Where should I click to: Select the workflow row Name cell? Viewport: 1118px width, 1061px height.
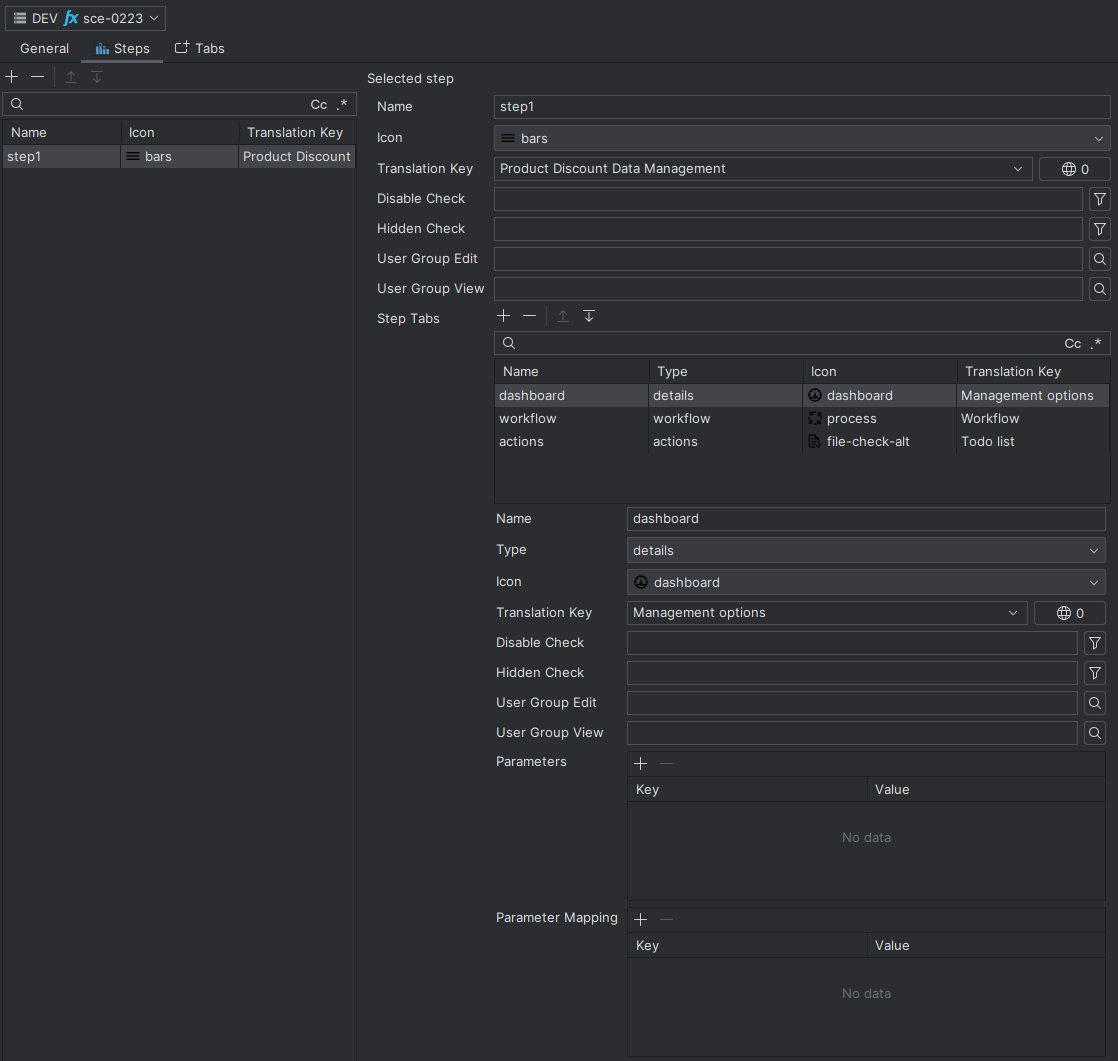coord(571,419)
